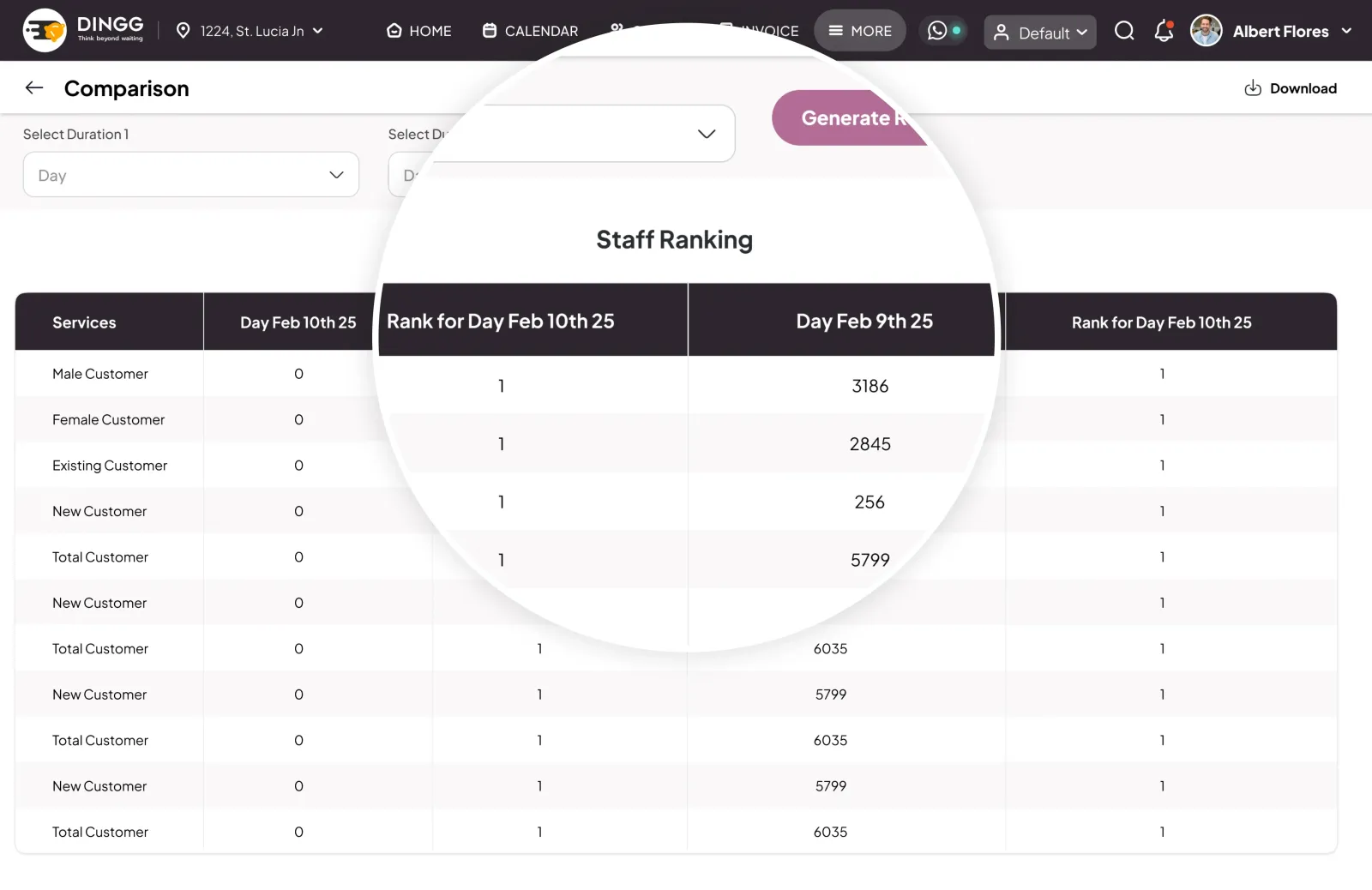Click the home icon beside HOME

click(394, 31)
